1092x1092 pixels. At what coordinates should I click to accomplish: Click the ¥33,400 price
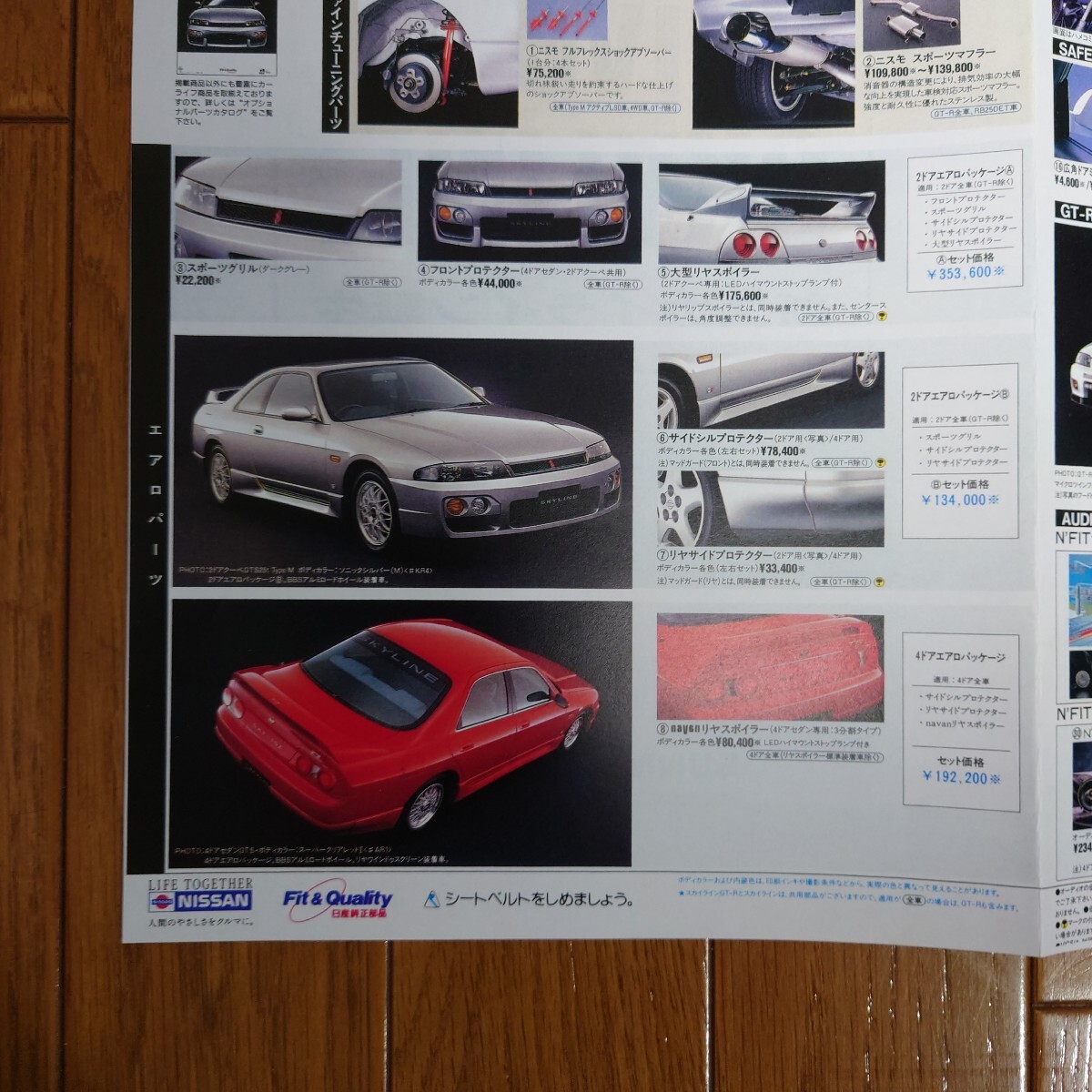784,568
